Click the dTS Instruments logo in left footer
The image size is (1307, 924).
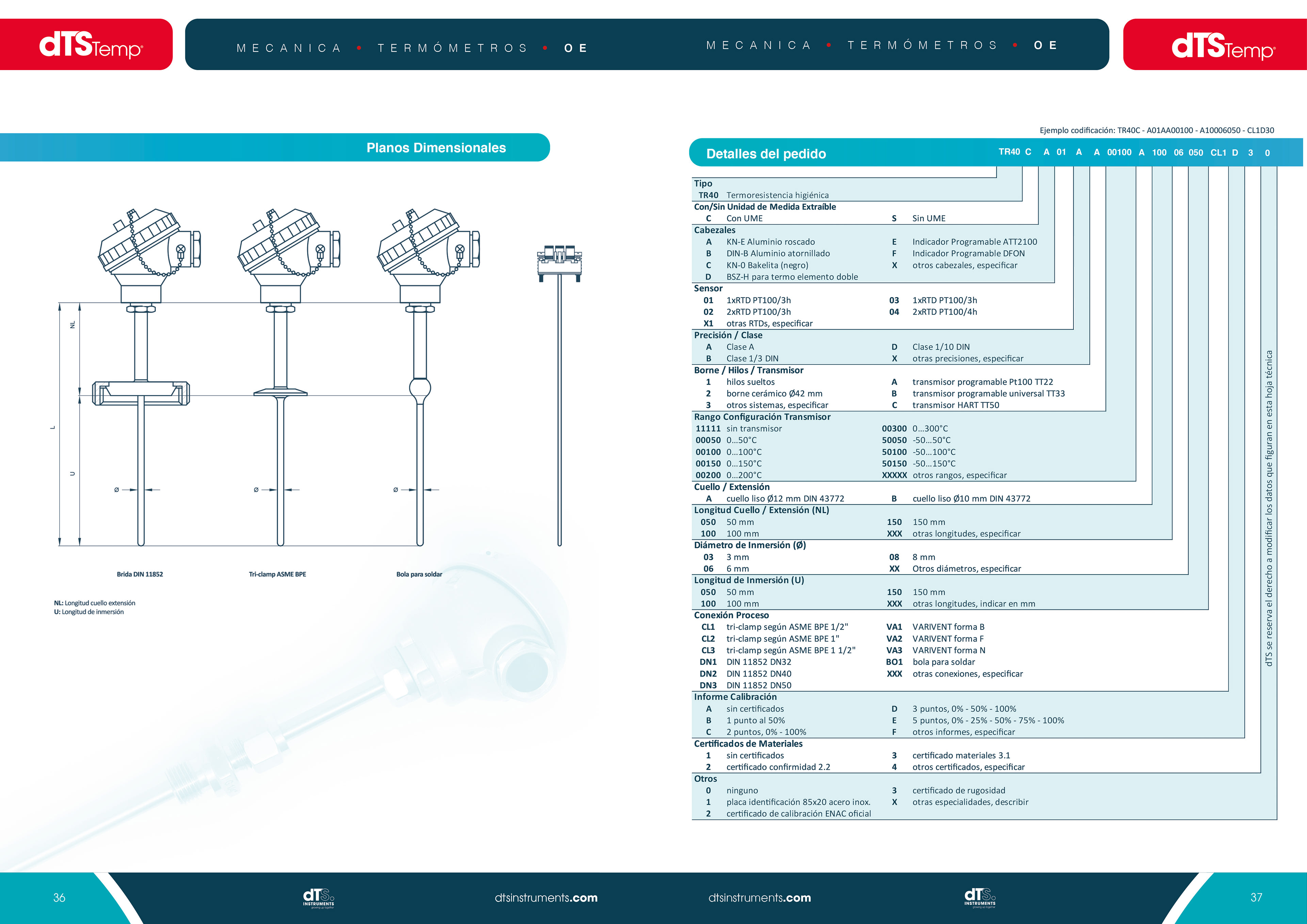pyautogui.click(x=318, y=898)
